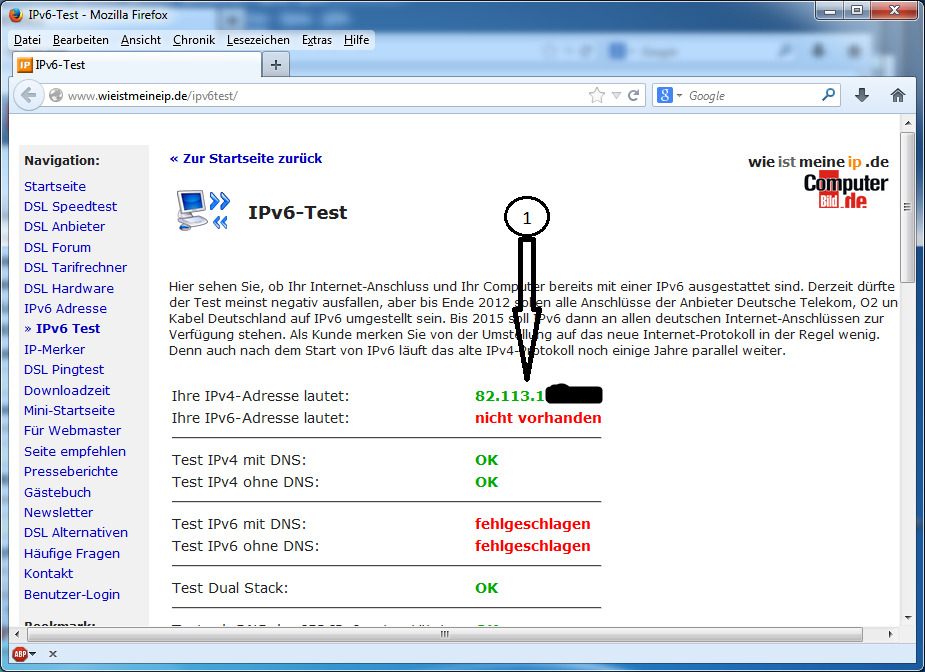
Task: Click the search magnifier icon in Google box
Action: pos(828,95)
